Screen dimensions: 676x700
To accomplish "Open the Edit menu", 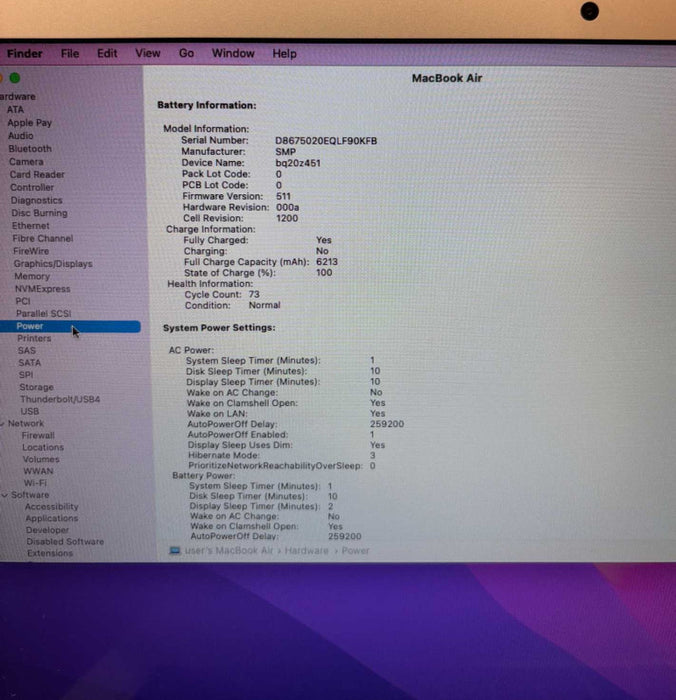I will pyautogui.click(x=107, y=54).
